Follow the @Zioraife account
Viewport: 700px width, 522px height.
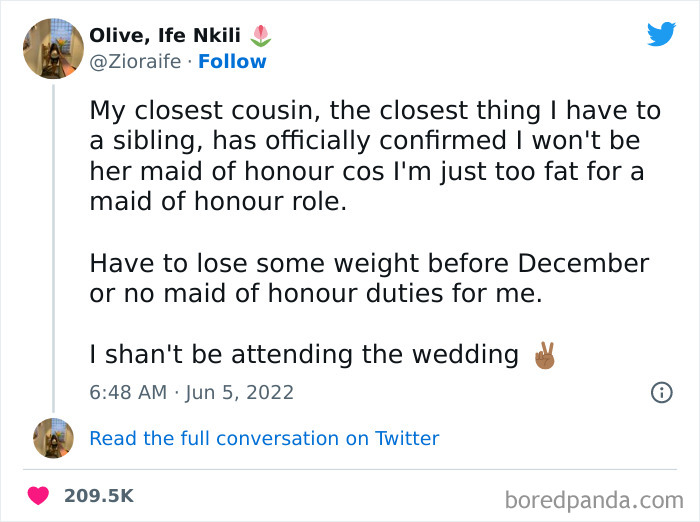pos(232,61)
